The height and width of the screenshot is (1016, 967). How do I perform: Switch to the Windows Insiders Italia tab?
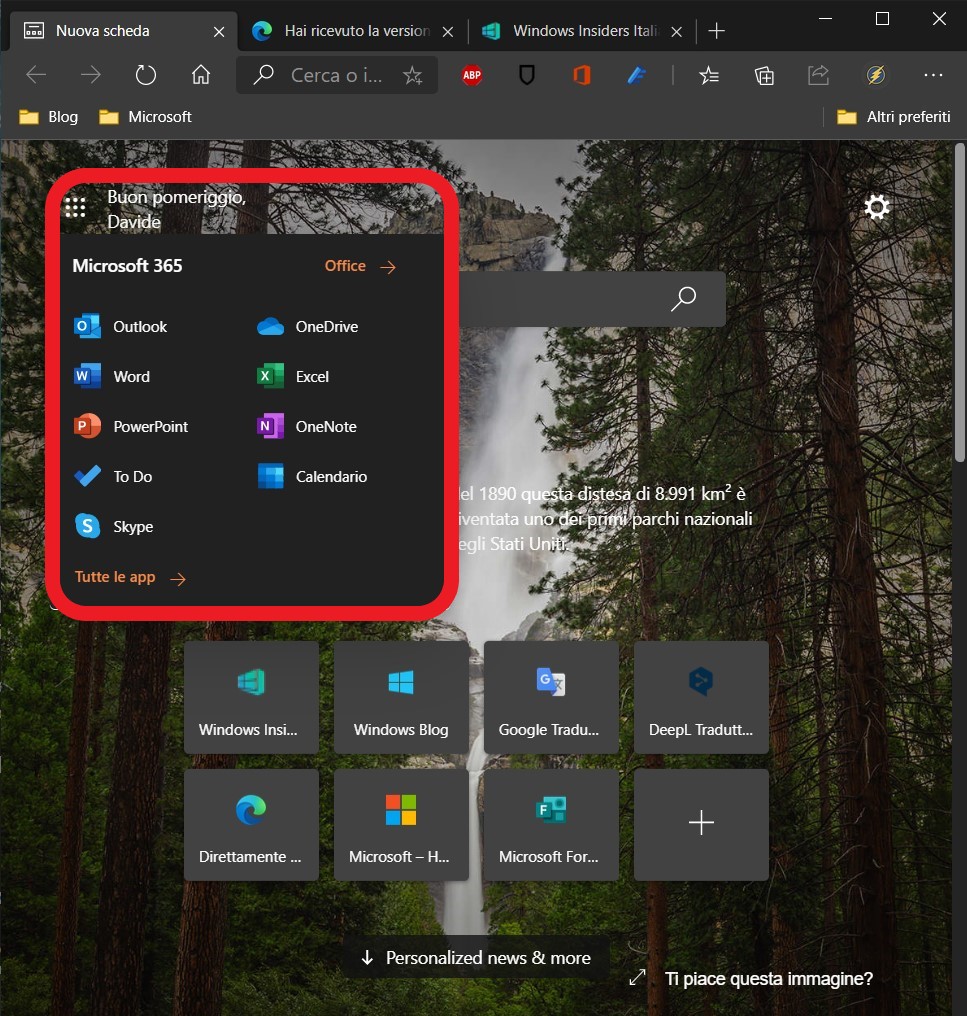pos(581,31)
